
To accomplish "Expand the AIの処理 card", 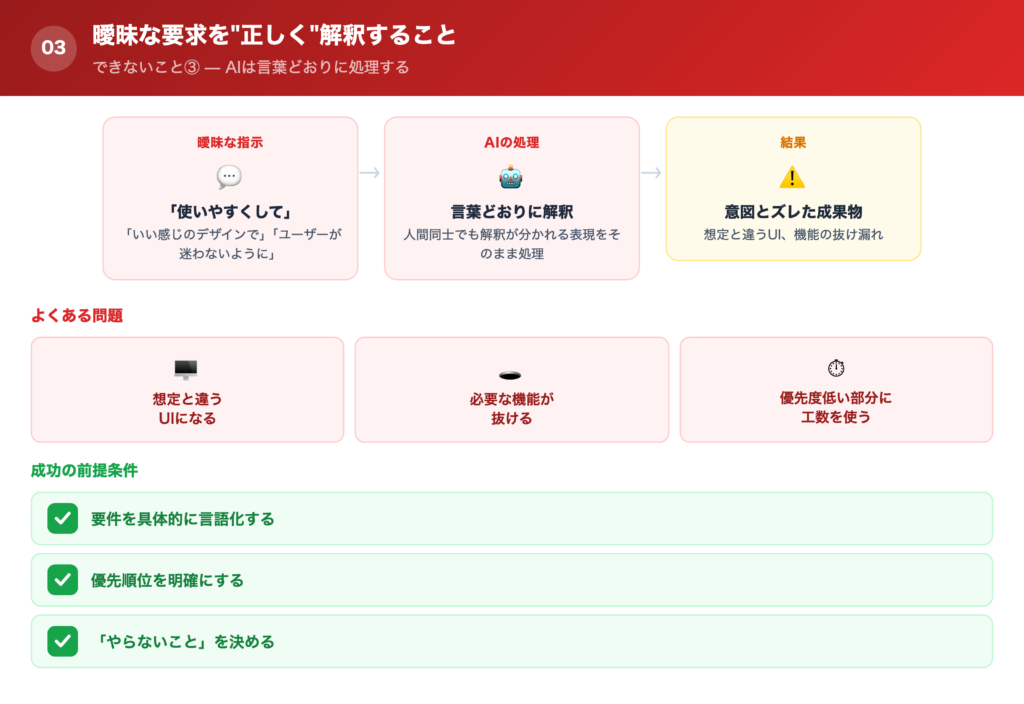I will pos(511,197).
